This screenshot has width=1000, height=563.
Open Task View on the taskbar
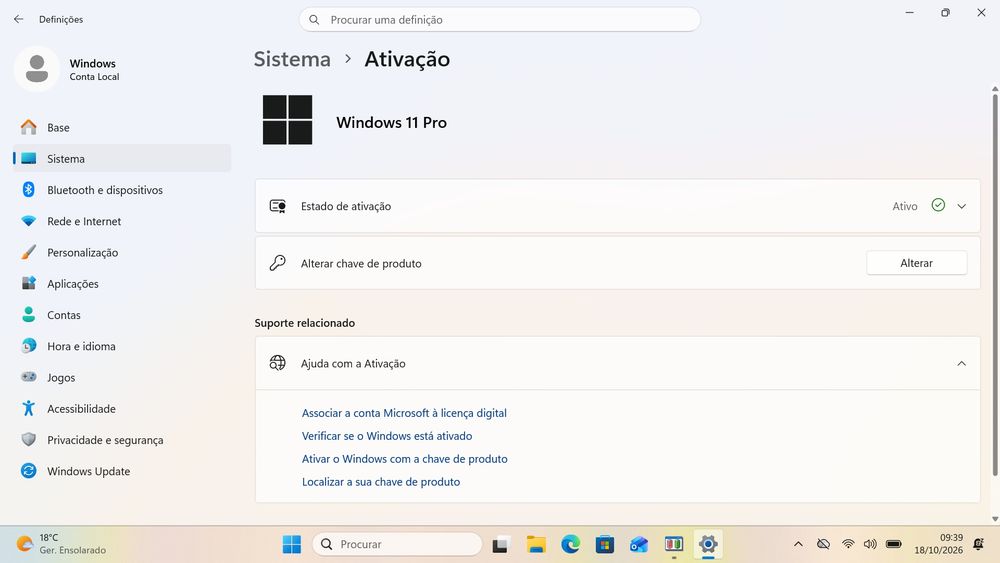500,545
